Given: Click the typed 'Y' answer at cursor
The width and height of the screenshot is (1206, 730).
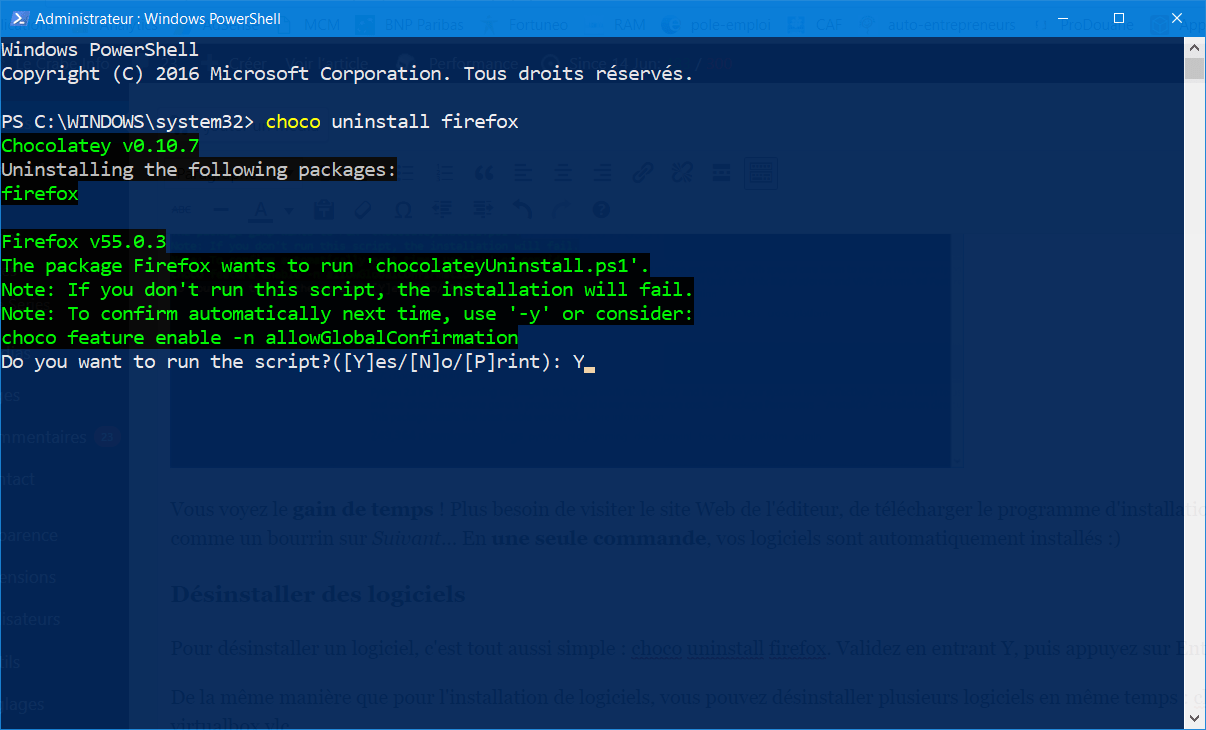Looking at the screenshot, I should pyautogui.click(x=578, y=362).
